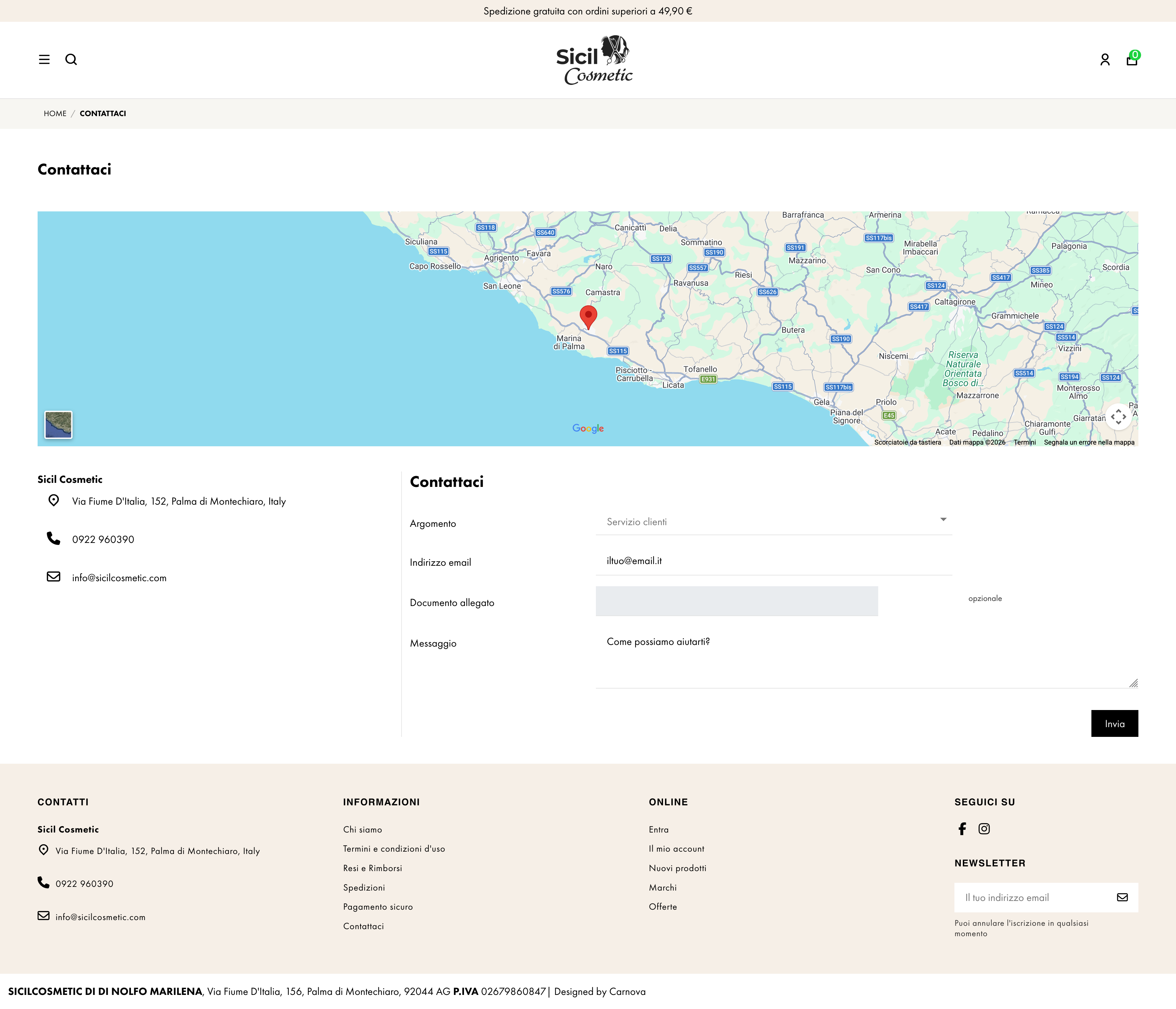Open the Spedizioni footer link
The height and width of the screenshot is (1009, 1176).
coord(364,888)
